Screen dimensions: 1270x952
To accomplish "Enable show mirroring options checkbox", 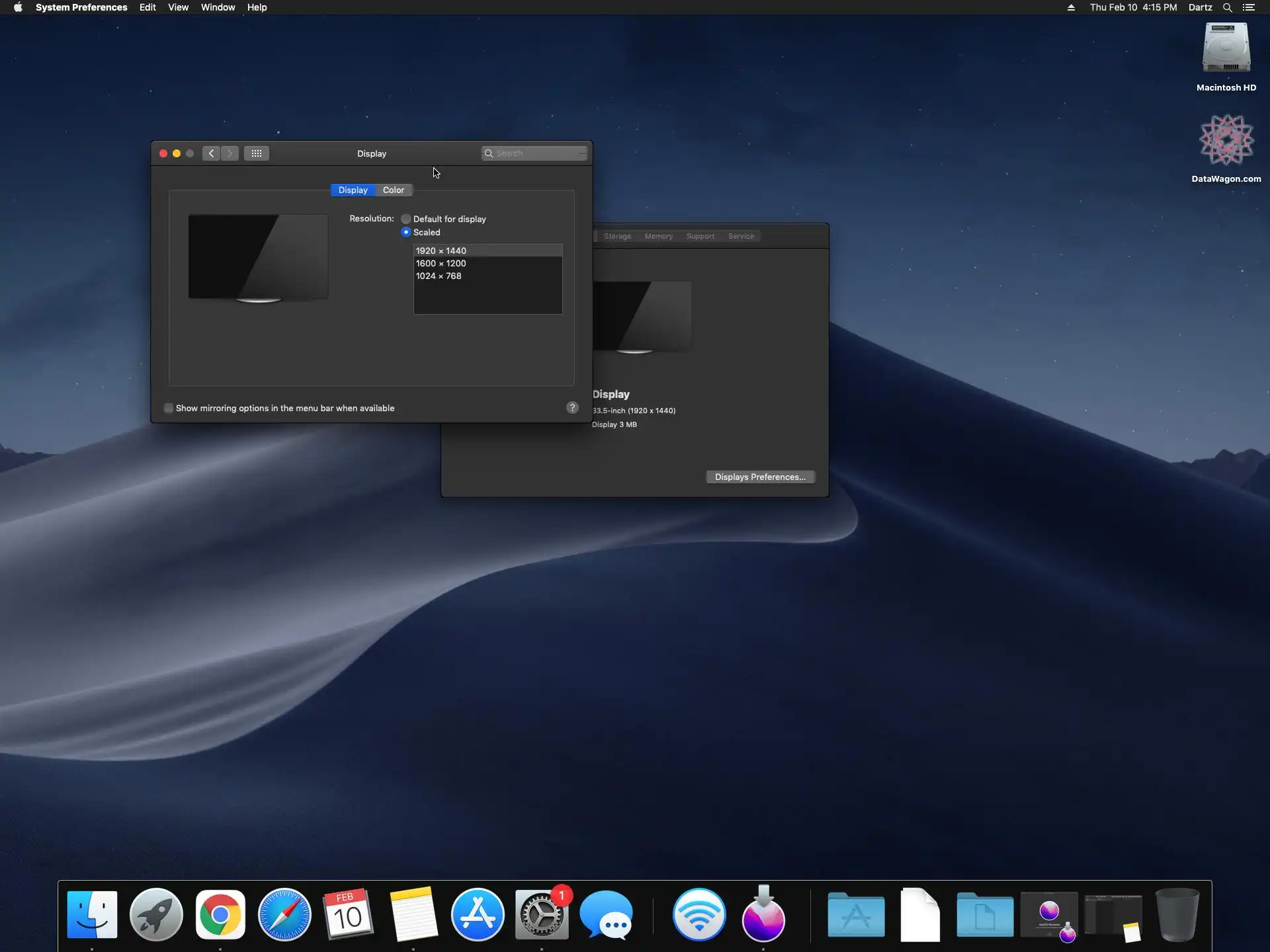I will click(x=169, y=408).
